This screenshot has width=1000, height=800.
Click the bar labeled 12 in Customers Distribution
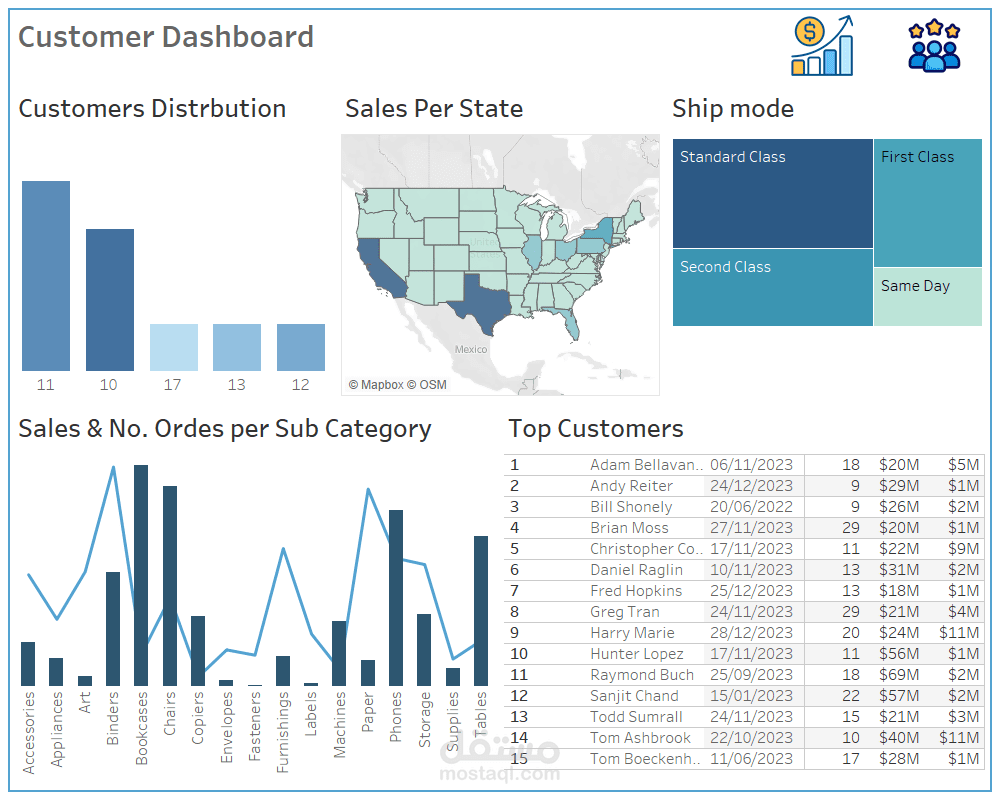[x=300, y=347]
